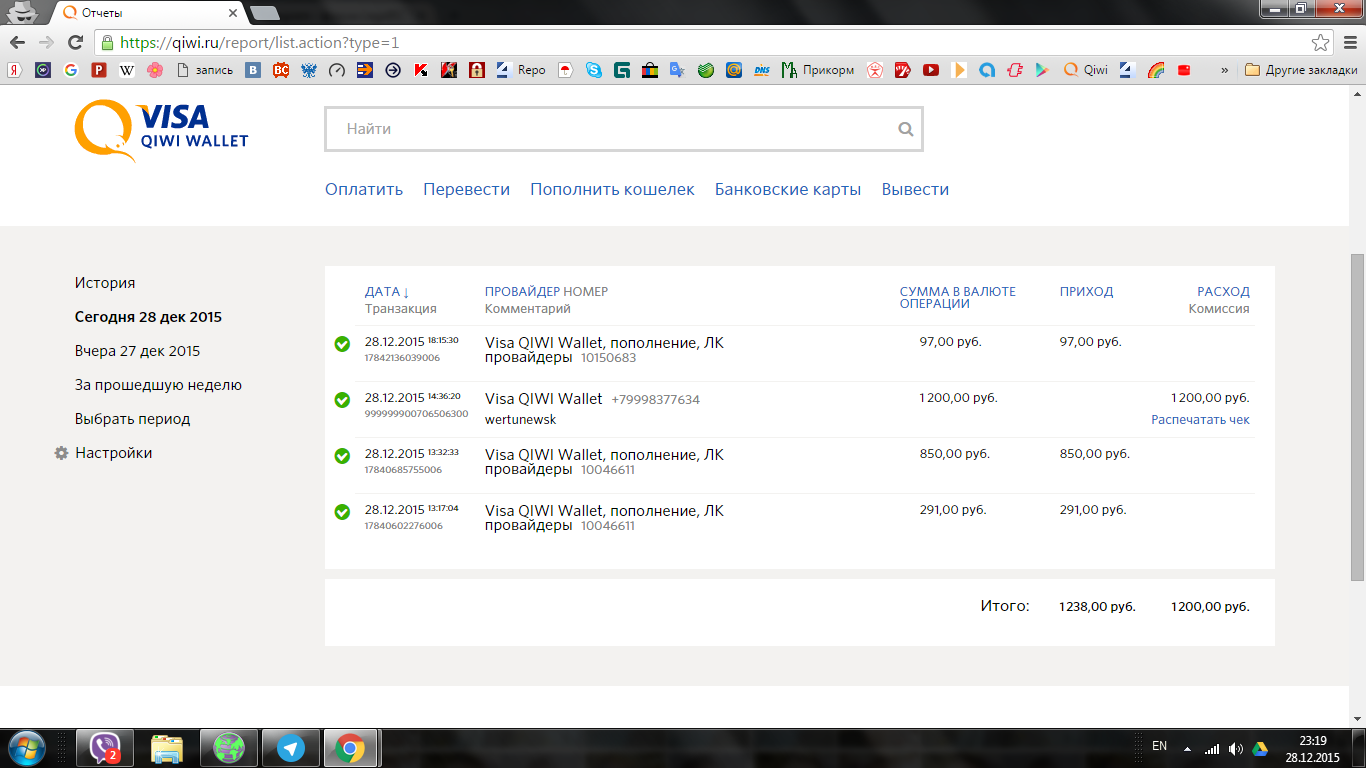Click Выбрать период link

(x=132, y=419)
